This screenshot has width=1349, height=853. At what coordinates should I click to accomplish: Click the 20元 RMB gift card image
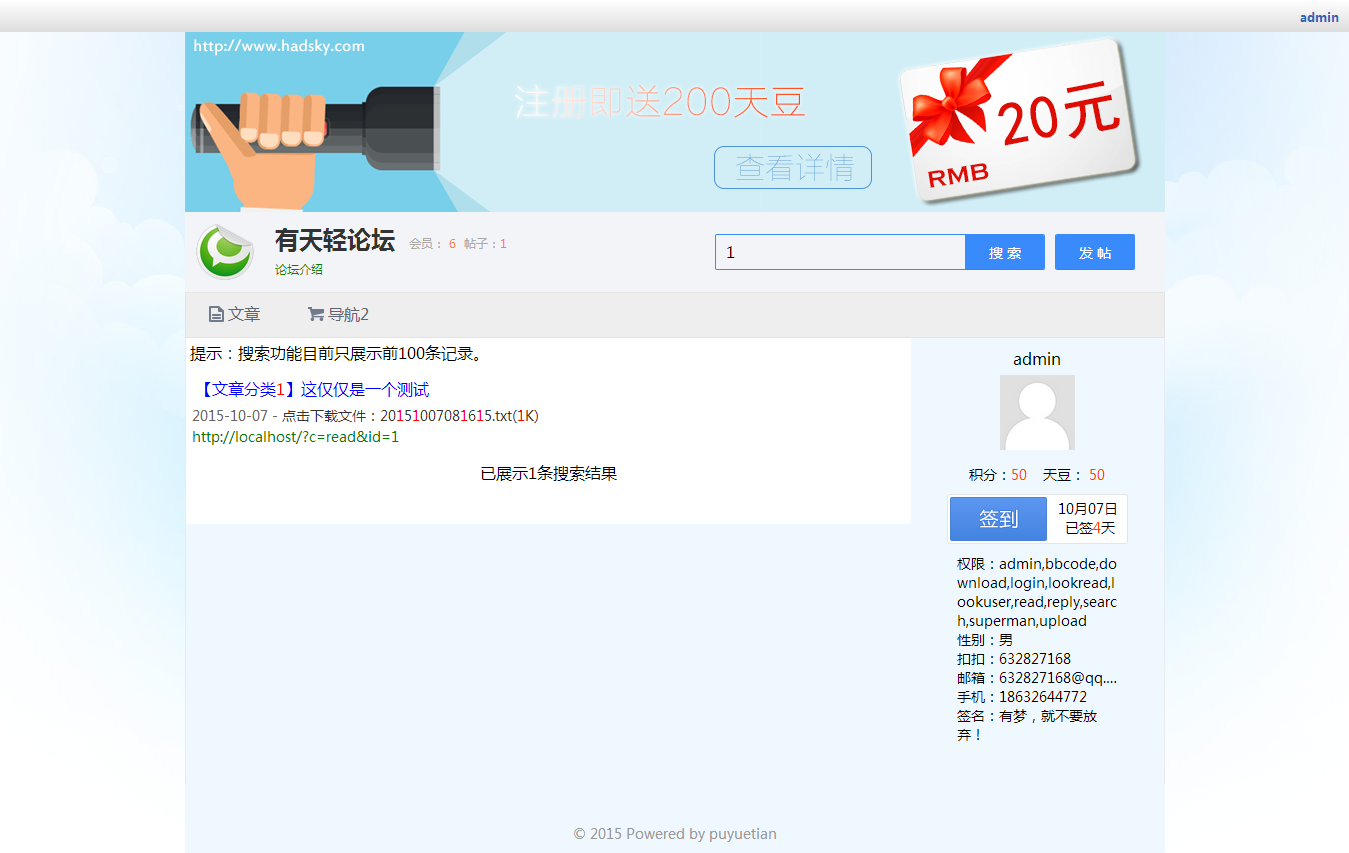(x=1019, y=120)
